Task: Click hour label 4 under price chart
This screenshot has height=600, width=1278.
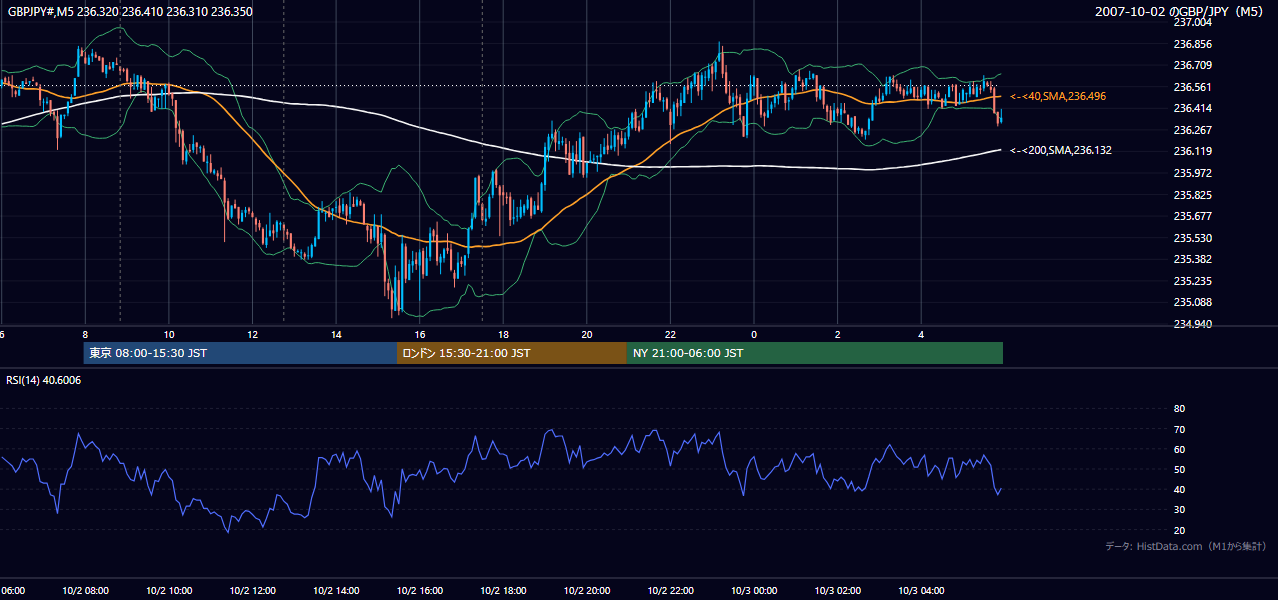Action: (921, 335)
